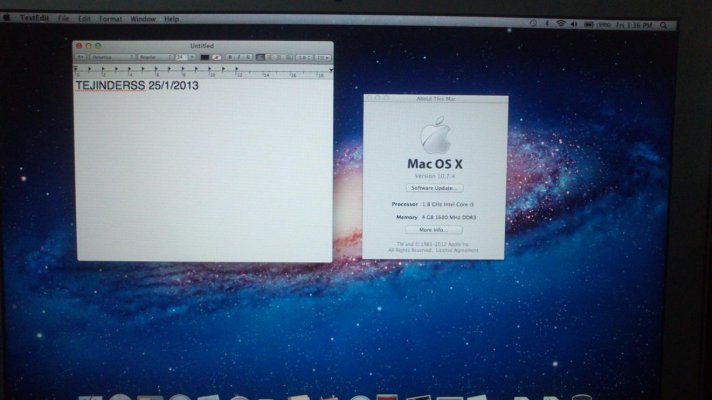The image size is (712, 400).
Task: Select left text alignment
Action: [260, 57]
